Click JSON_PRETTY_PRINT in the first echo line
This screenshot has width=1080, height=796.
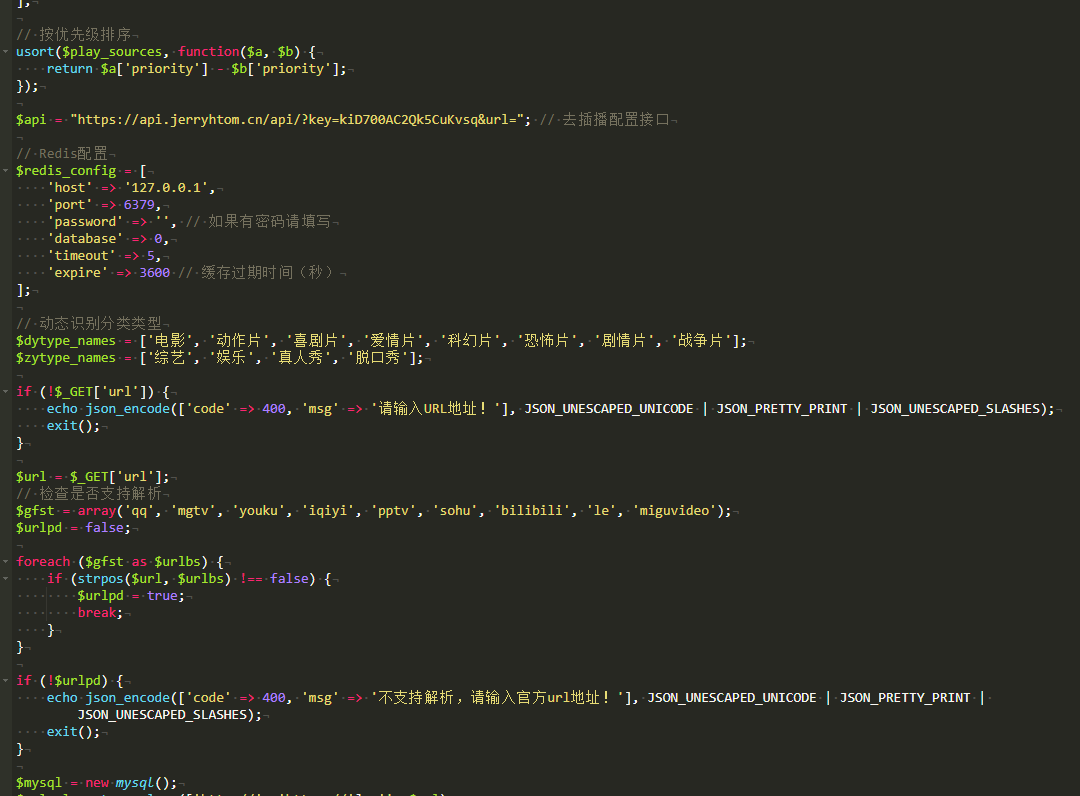(781, 409)
